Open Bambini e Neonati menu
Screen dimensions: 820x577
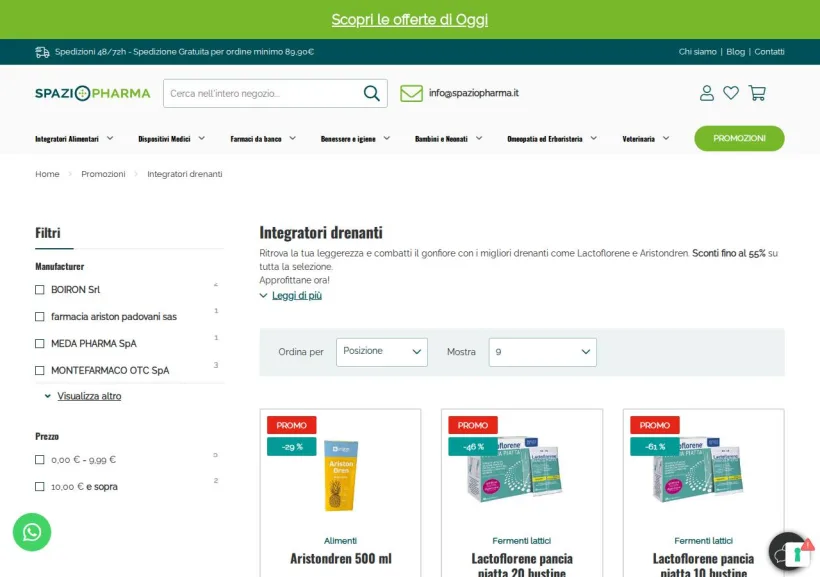tap(441, 139)
